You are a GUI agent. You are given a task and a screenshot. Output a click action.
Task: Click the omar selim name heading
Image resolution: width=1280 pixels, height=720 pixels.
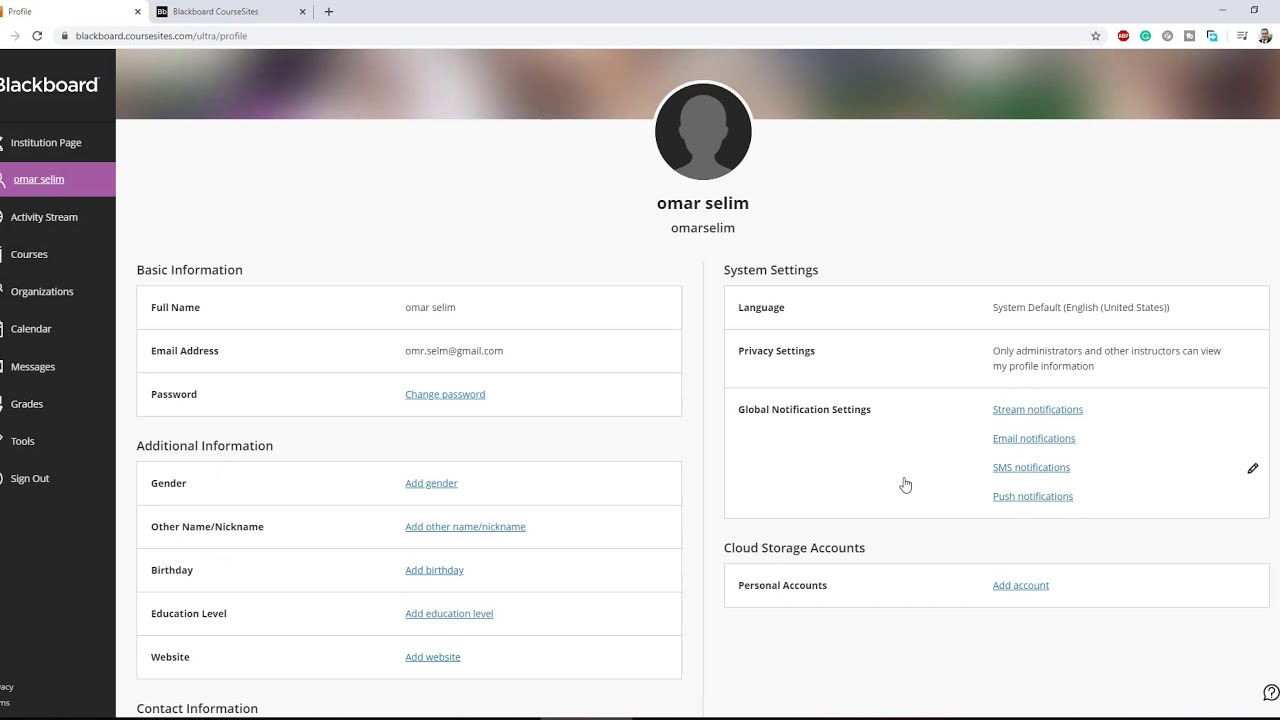(x=703, y=203)
